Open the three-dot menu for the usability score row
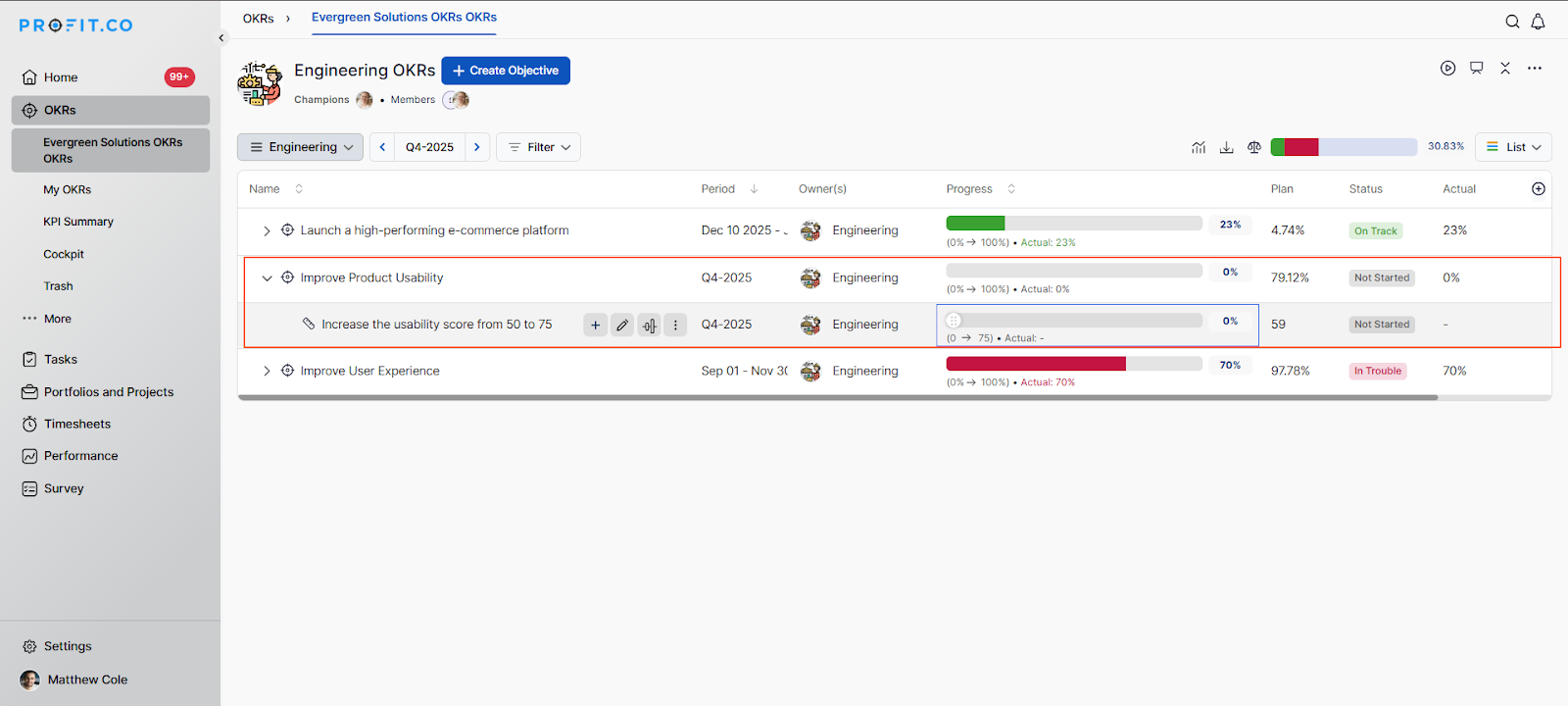The width and height of the screenshot is (1568, 706). [x=675, y=325]
